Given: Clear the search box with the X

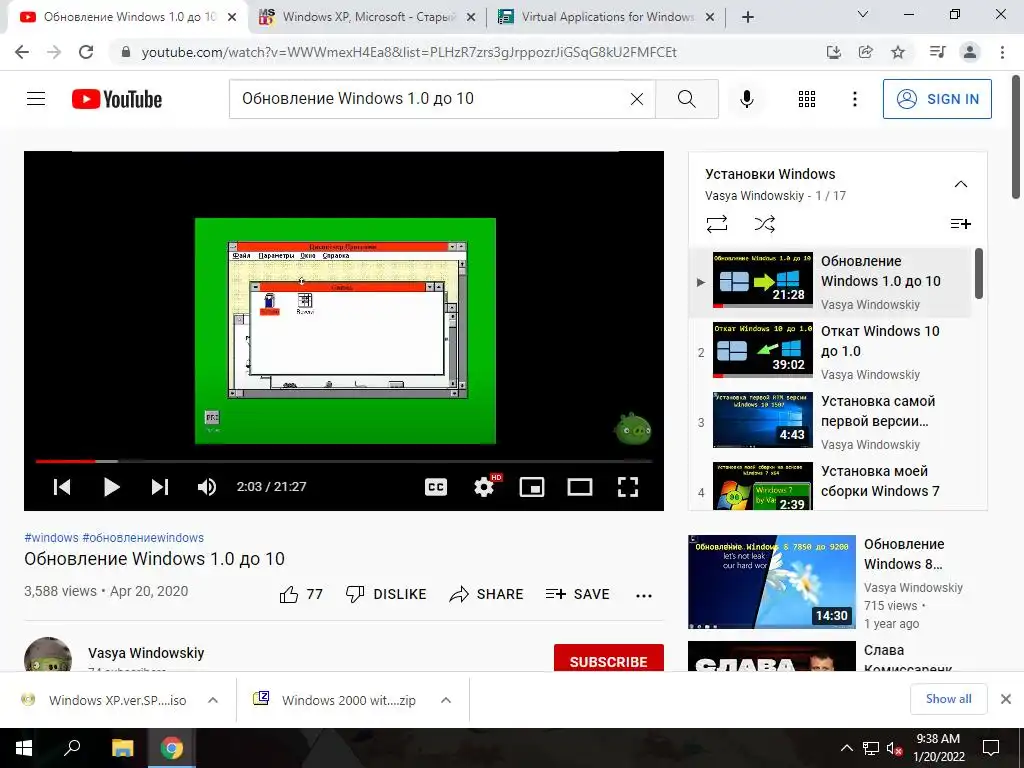Looking at the screenshot, I should click(637, 99).
